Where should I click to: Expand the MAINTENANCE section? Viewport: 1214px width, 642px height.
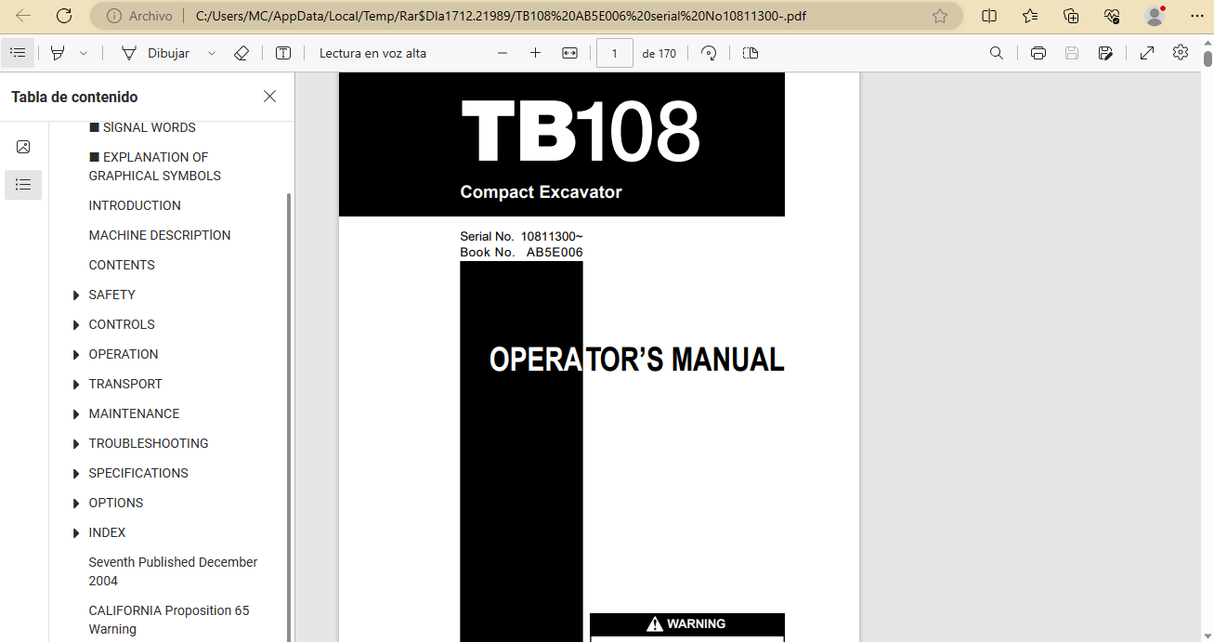(x=76, y=414)
